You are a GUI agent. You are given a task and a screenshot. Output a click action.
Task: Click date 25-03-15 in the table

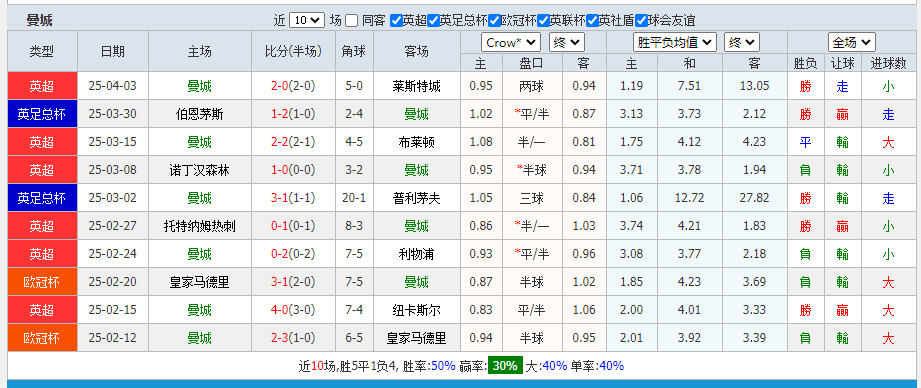coord(113,142)
